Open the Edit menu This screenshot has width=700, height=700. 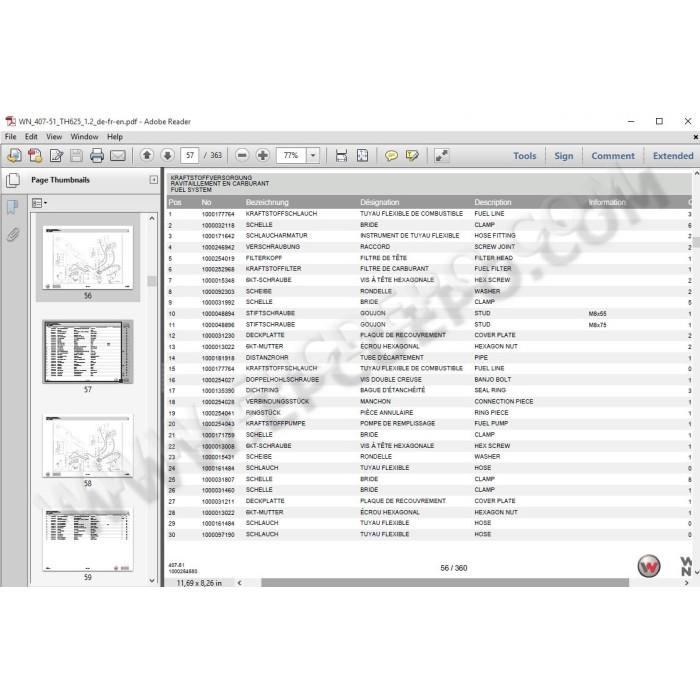[x=31, y=137]
